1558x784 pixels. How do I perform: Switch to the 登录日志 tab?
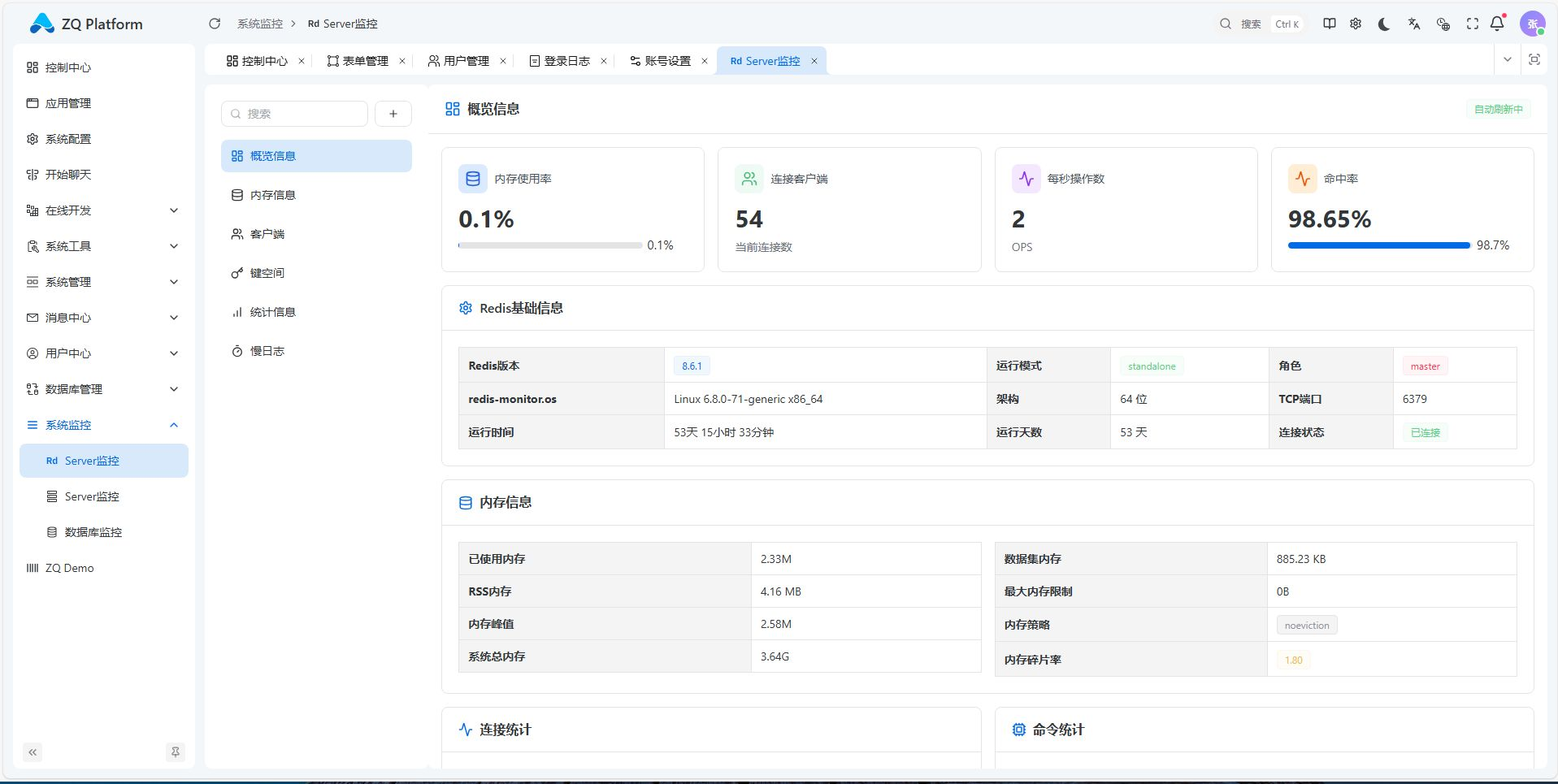point(559,61)
